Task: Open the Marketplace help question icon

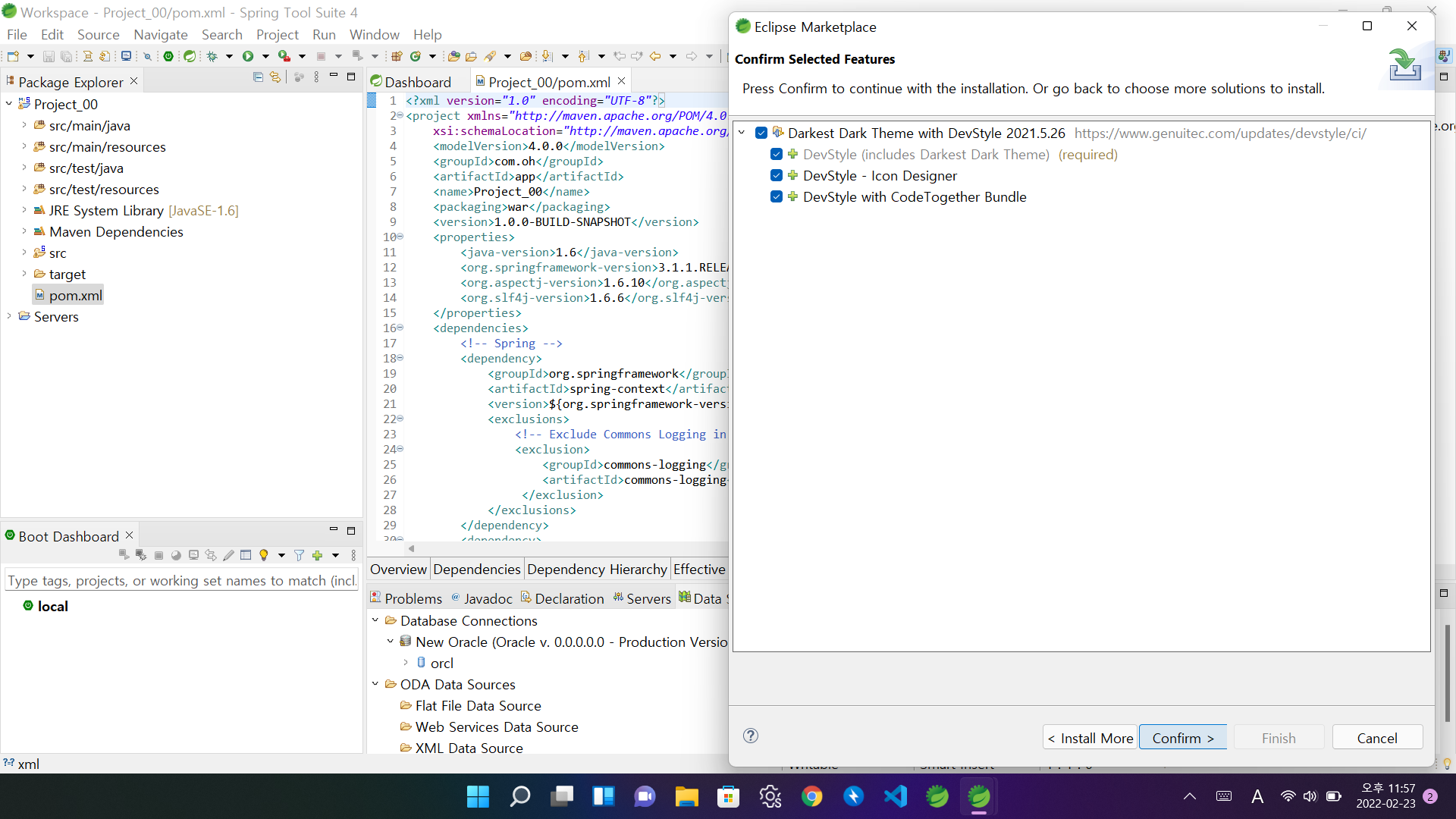Action: (751, 736)
